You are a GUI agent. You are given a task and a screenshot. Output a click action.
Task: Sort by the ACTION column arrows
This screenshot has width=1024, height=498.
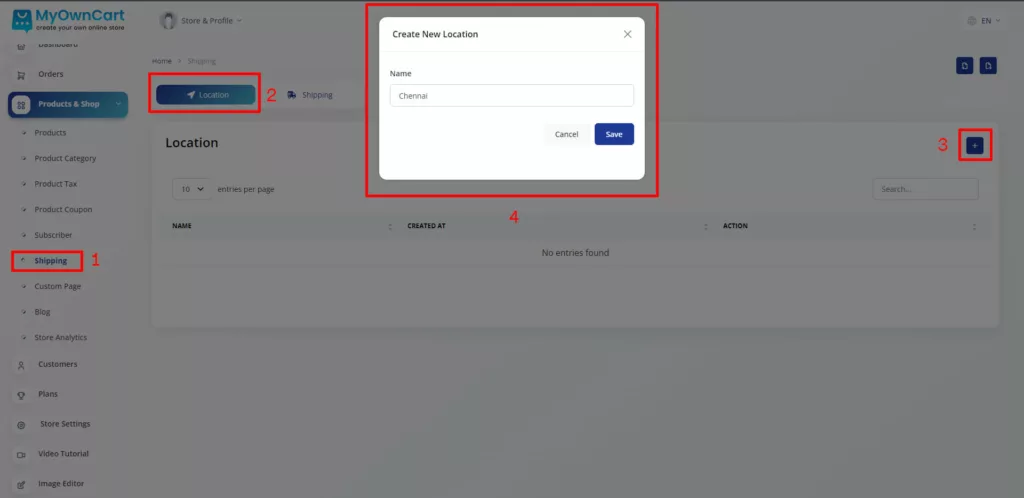[974, 226]
